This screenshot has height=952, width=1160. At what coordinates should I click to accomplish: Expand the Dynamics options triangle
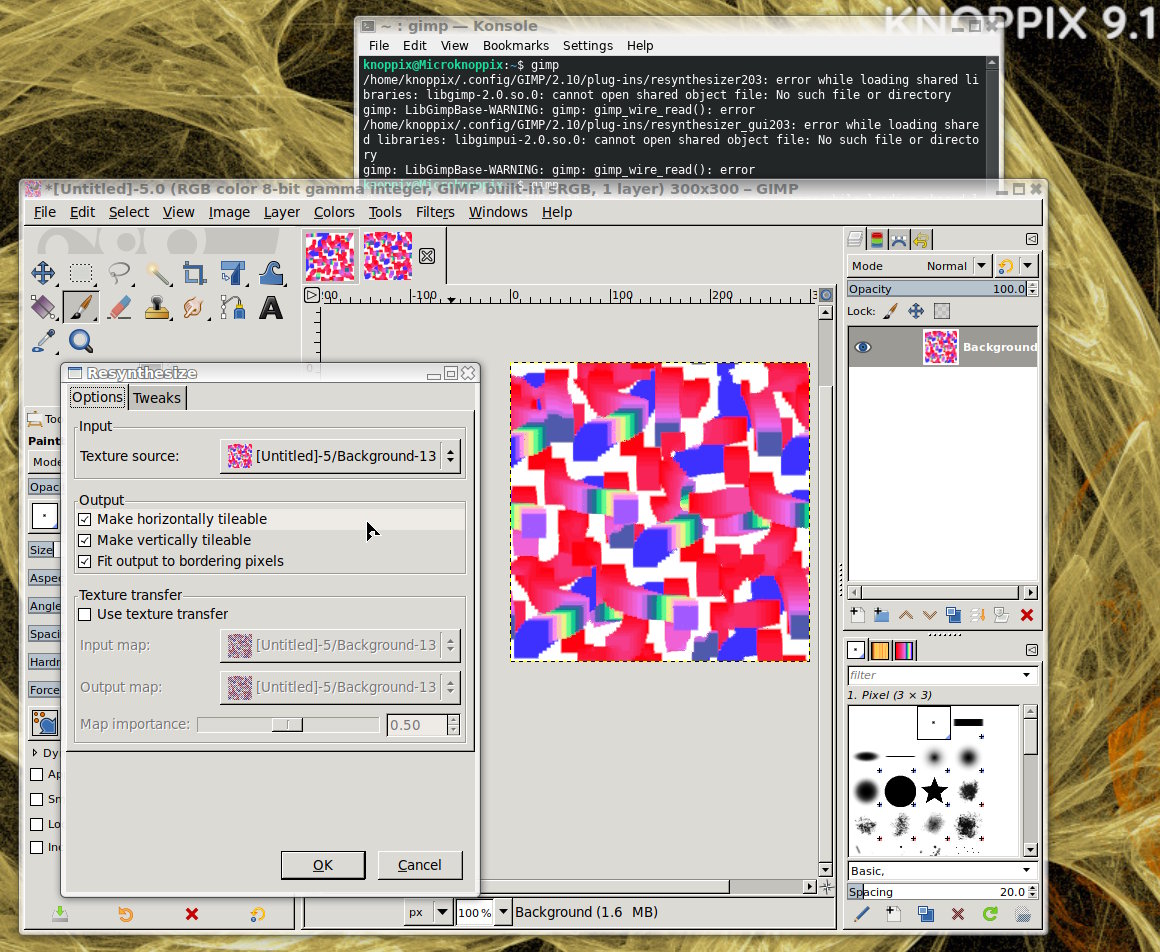[x=35, y=752]
